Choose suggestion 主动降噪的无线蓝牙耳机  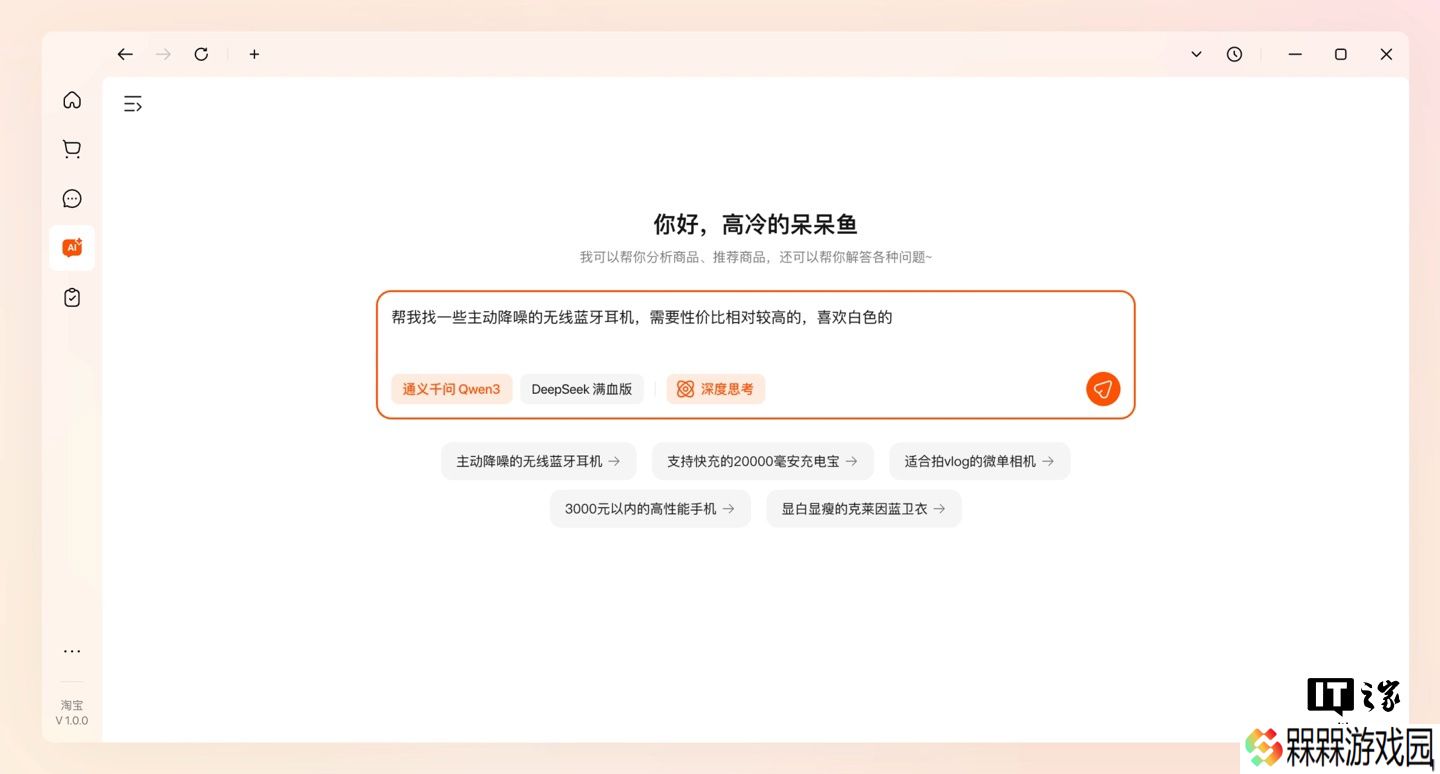538,461
